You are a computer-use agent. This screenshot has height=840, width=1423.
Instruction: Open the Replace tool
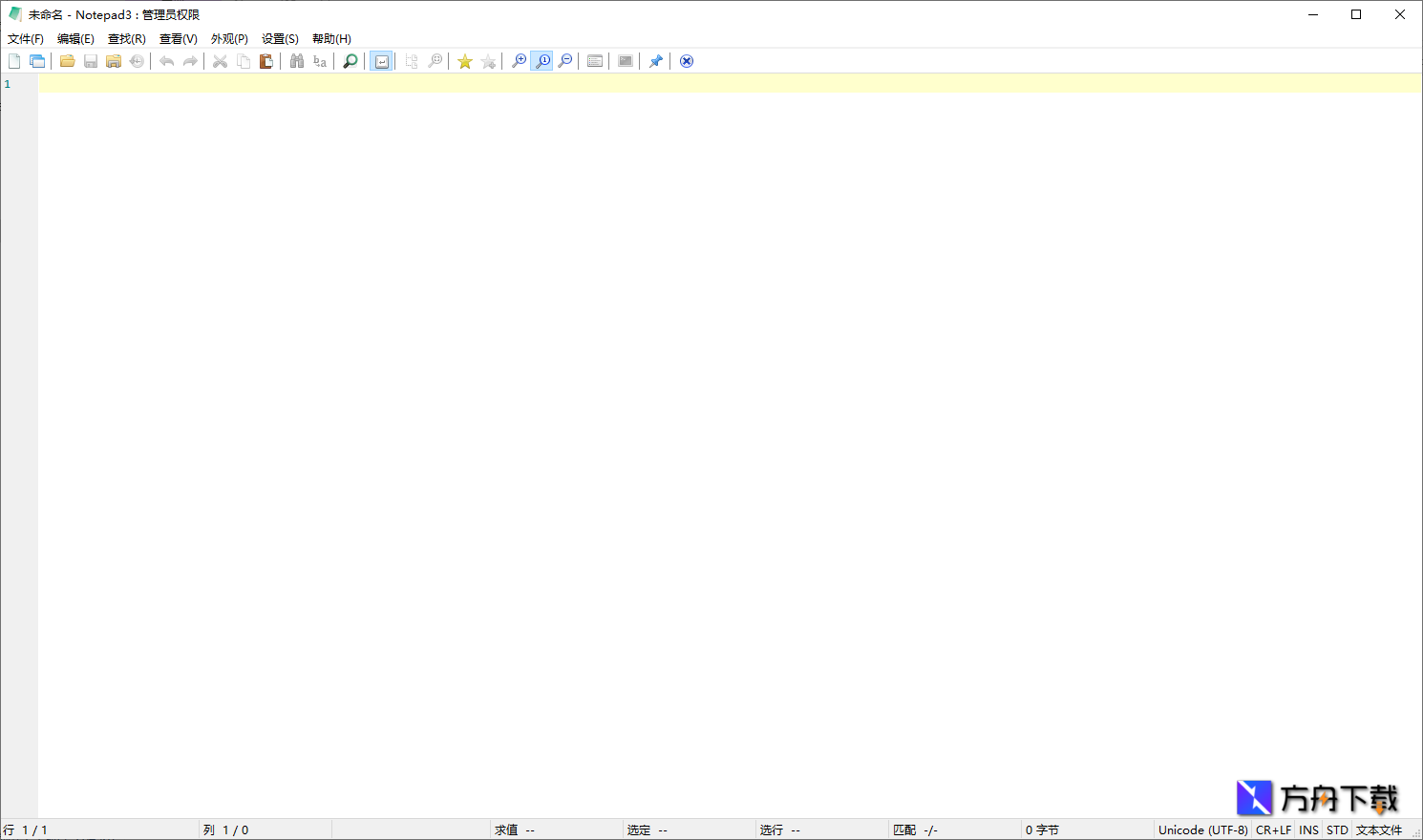coord(320,60)
